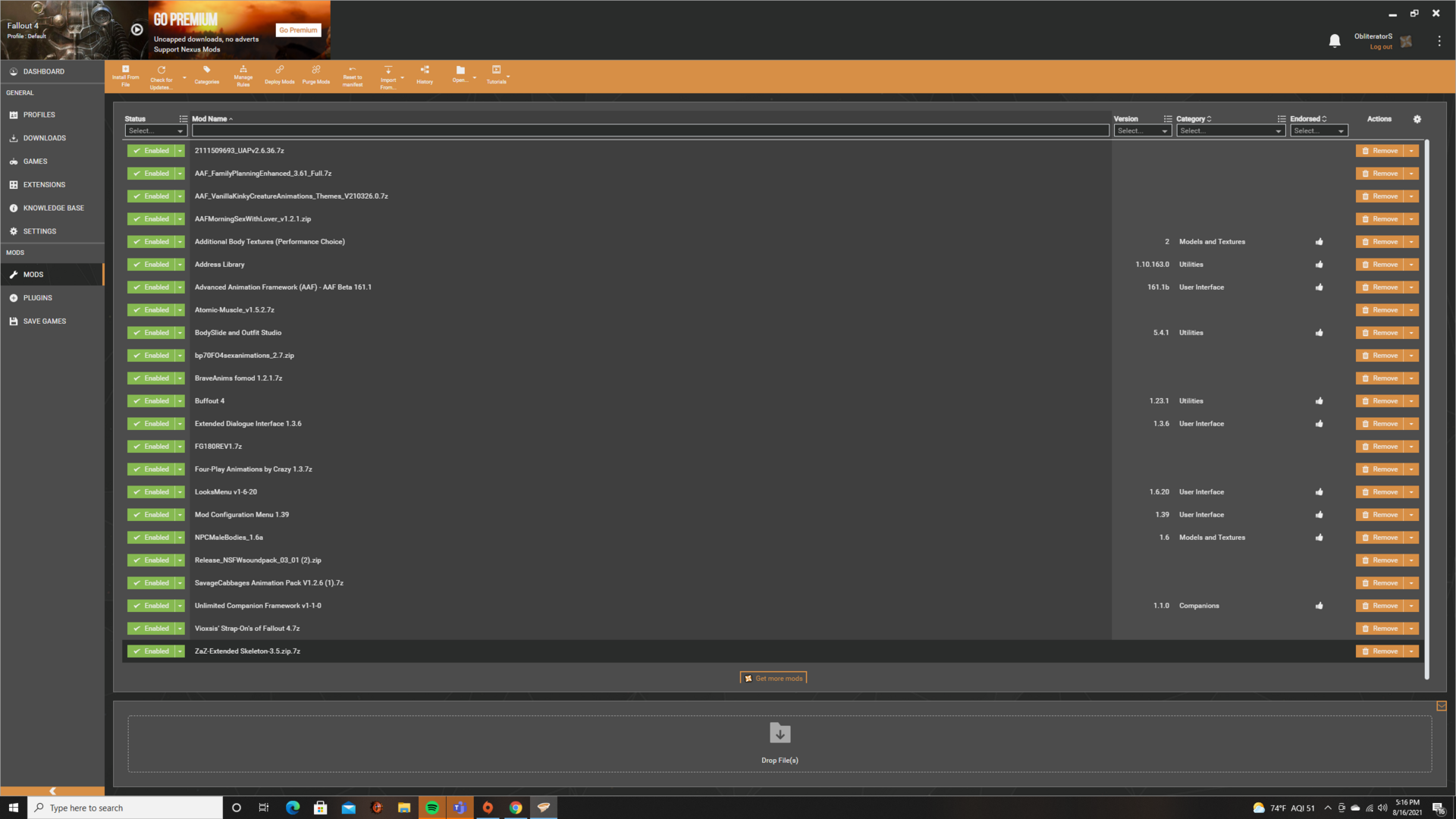This screenshot has width=1456, height=819.
Task: Click Get more mods button
Action: click(773, 678)
